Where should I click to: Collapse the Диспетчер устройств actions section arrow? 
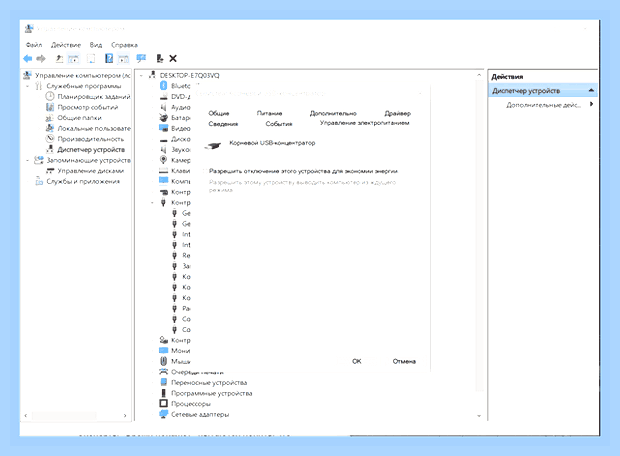(x=591, y=91)
